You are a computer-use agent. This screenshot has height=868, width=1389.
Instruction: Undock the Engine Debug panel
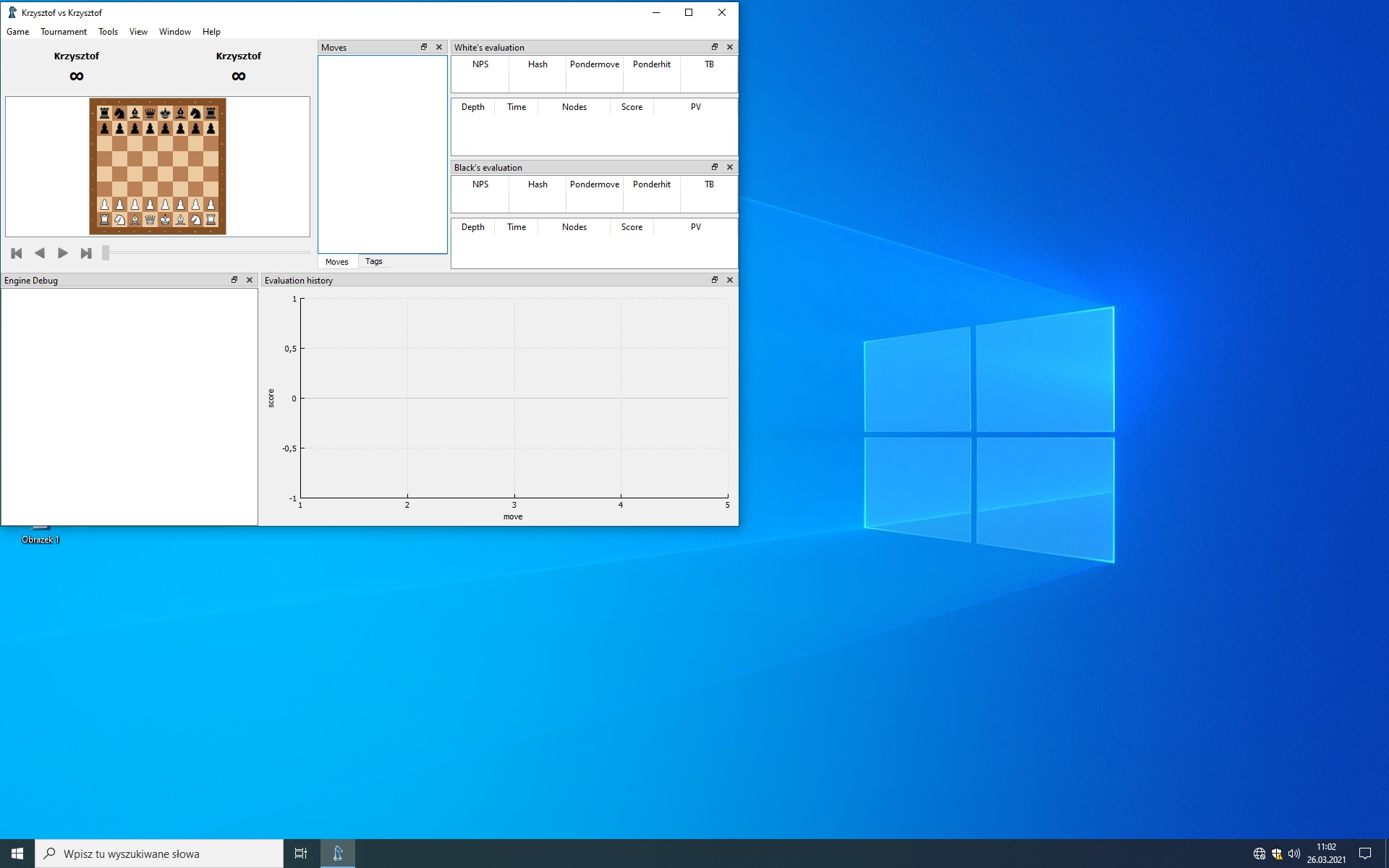234,280
